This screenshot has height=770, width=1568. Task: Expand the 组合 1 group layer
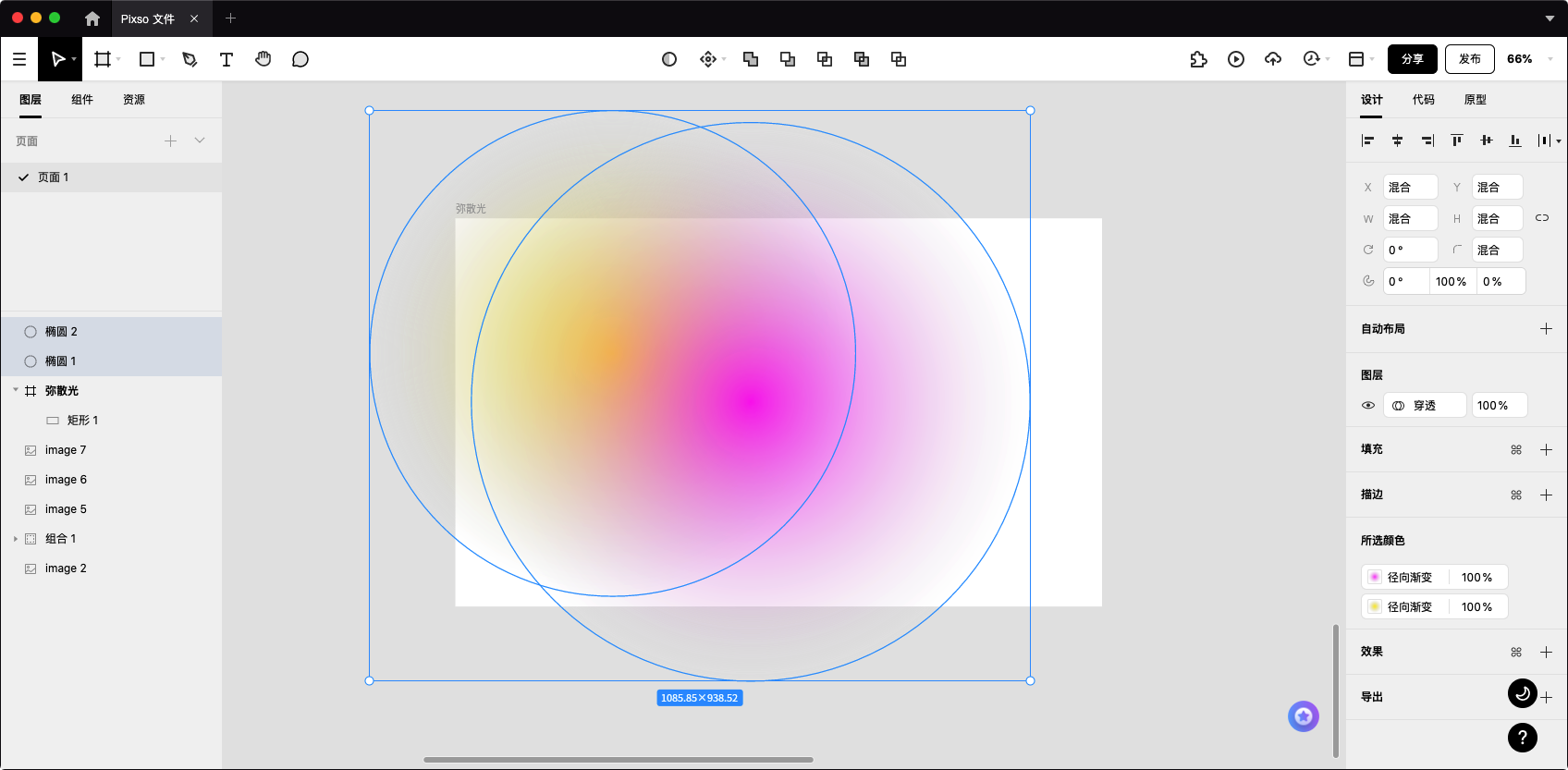point(16,539)
